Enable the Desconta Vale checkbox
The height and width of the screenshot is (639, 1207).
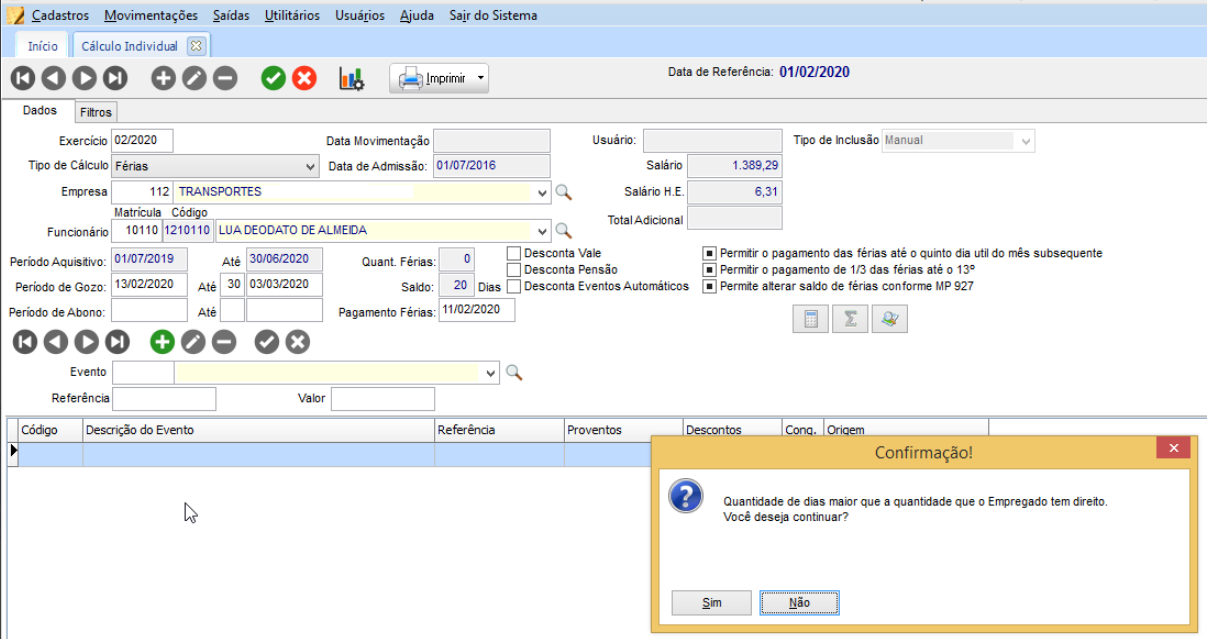(x=514, y=254)
